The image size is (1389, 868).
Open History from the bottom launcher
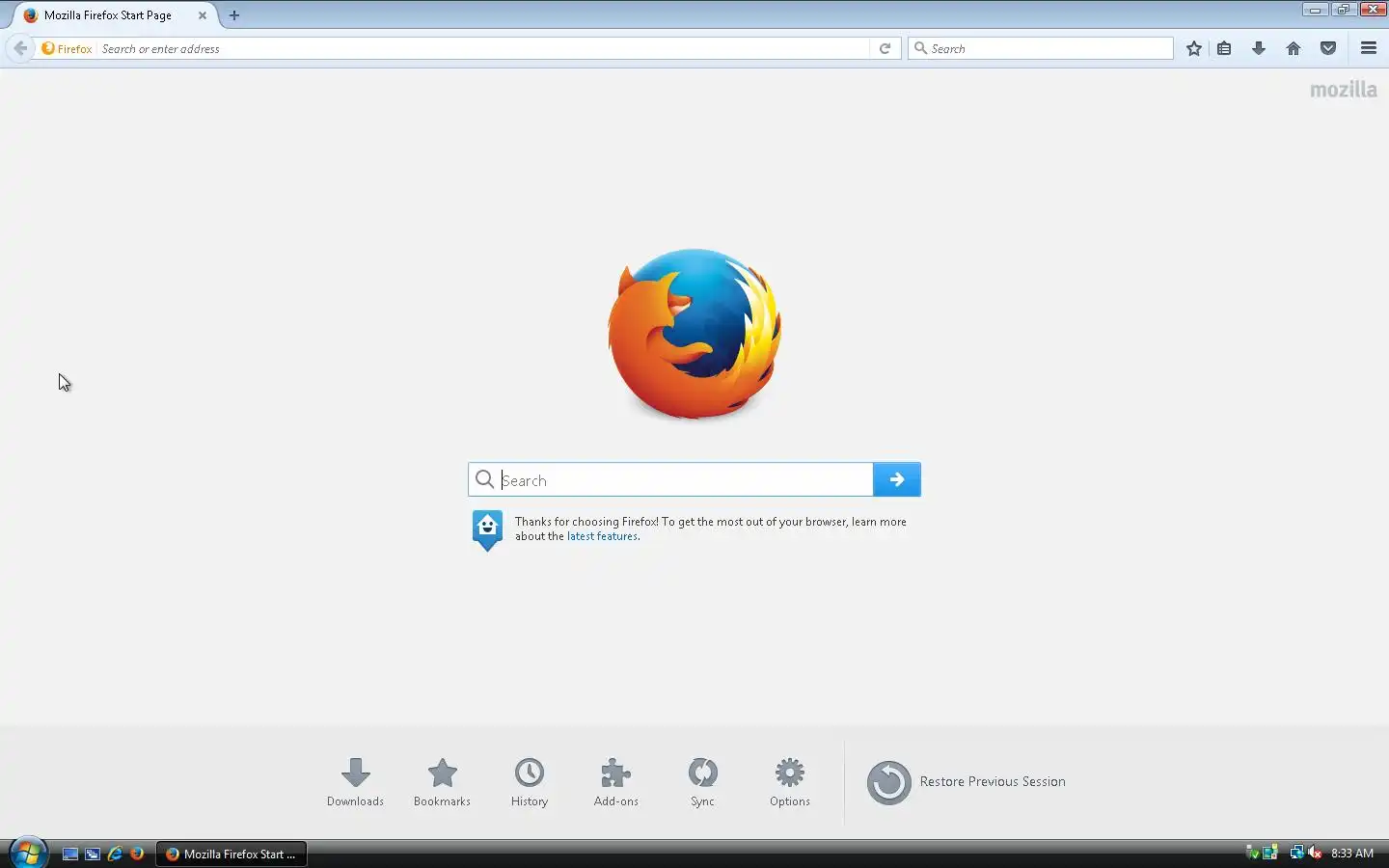[530, 782]
